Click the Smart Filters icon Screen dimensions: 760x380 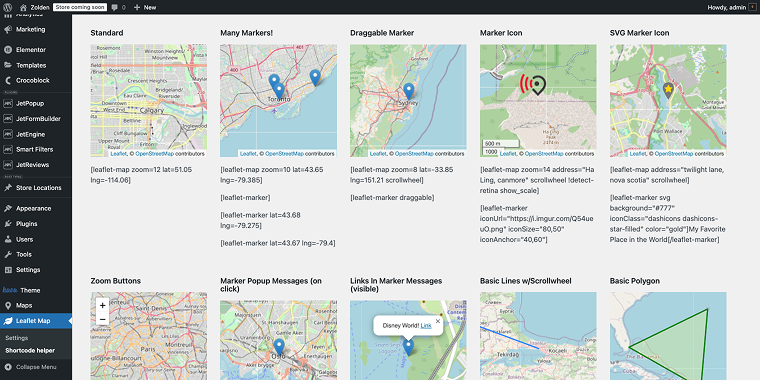click(8, 149)
